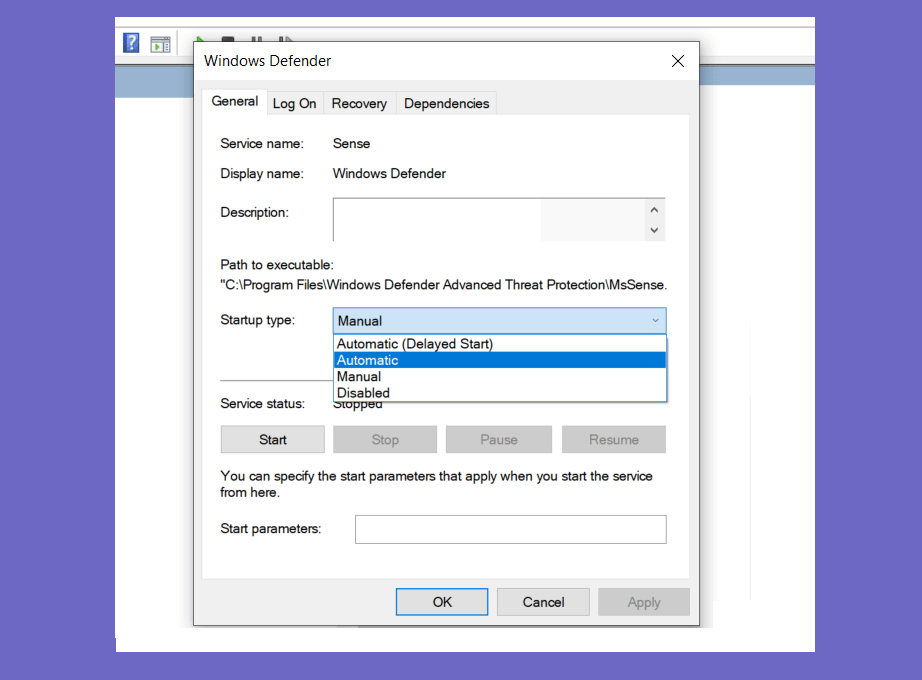The height and width of the screenshot is (680, 922).
Task: Choose Automatic (Delayed Start) option
Action: (500, 344)
